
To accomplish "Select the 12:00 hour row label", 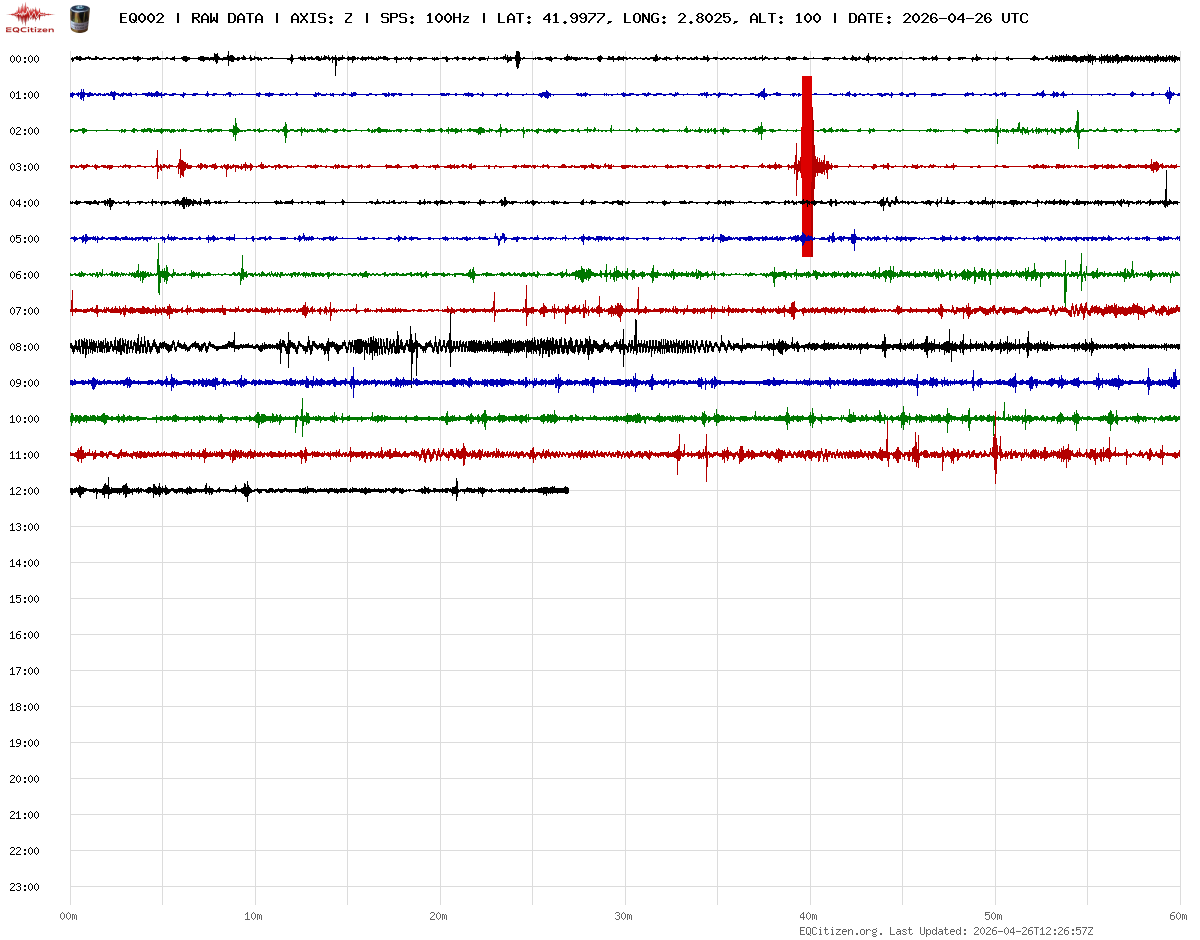I will tap(24, 491).
